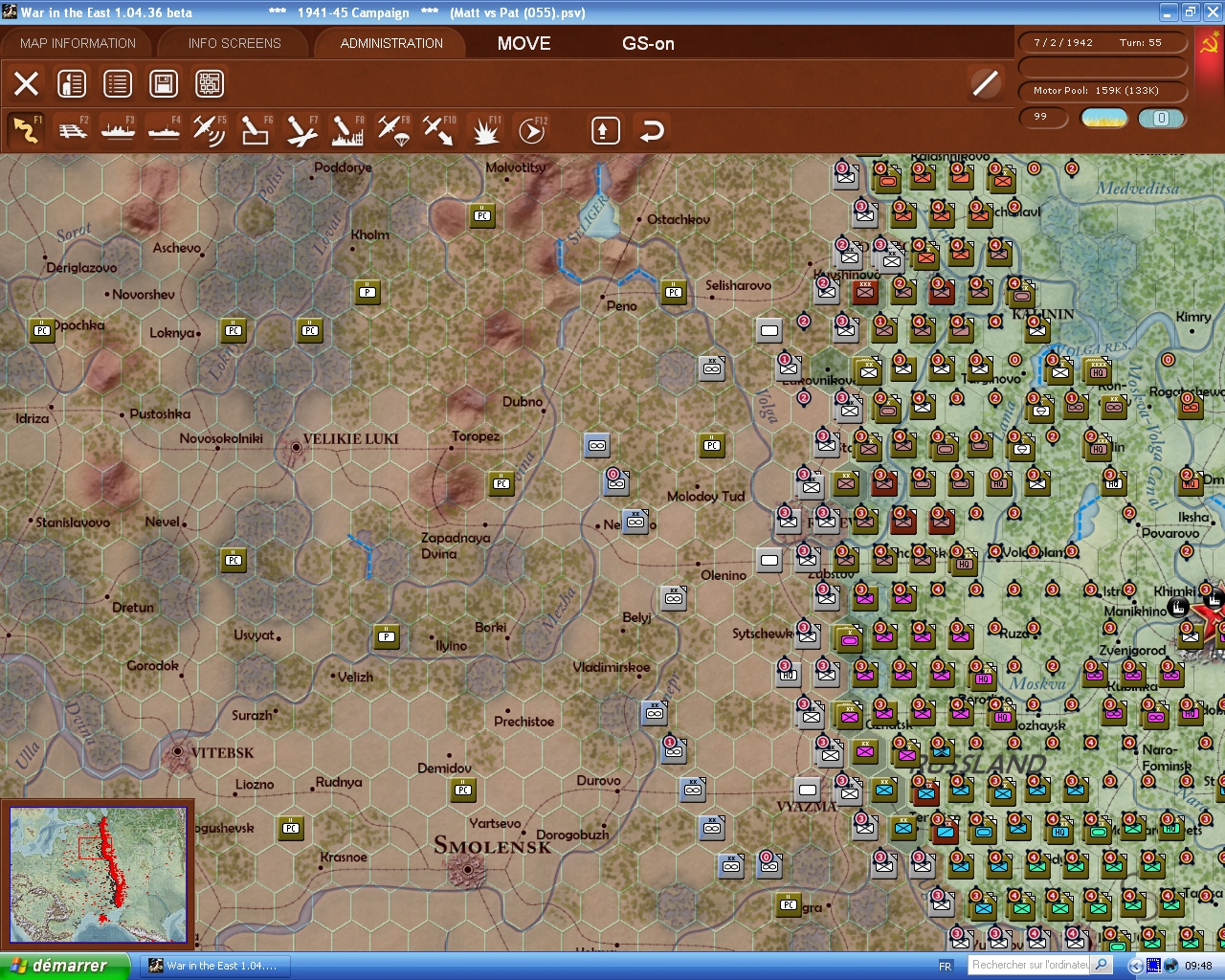
Task: Click the Molodoy Tud town label
Action: [705, 496]
